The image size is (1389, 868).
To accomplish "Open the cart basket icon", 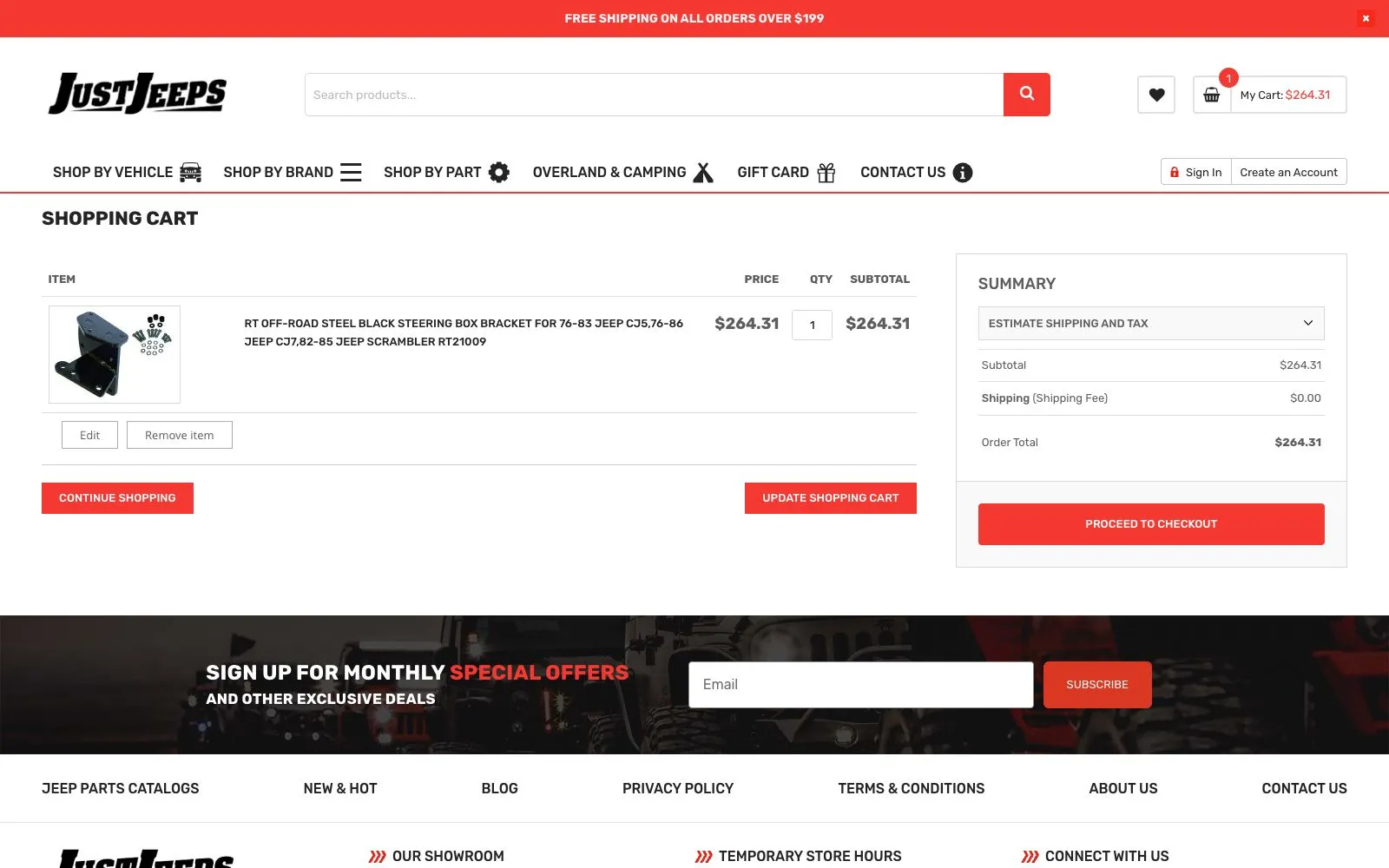I will (x=1212, y=95).
